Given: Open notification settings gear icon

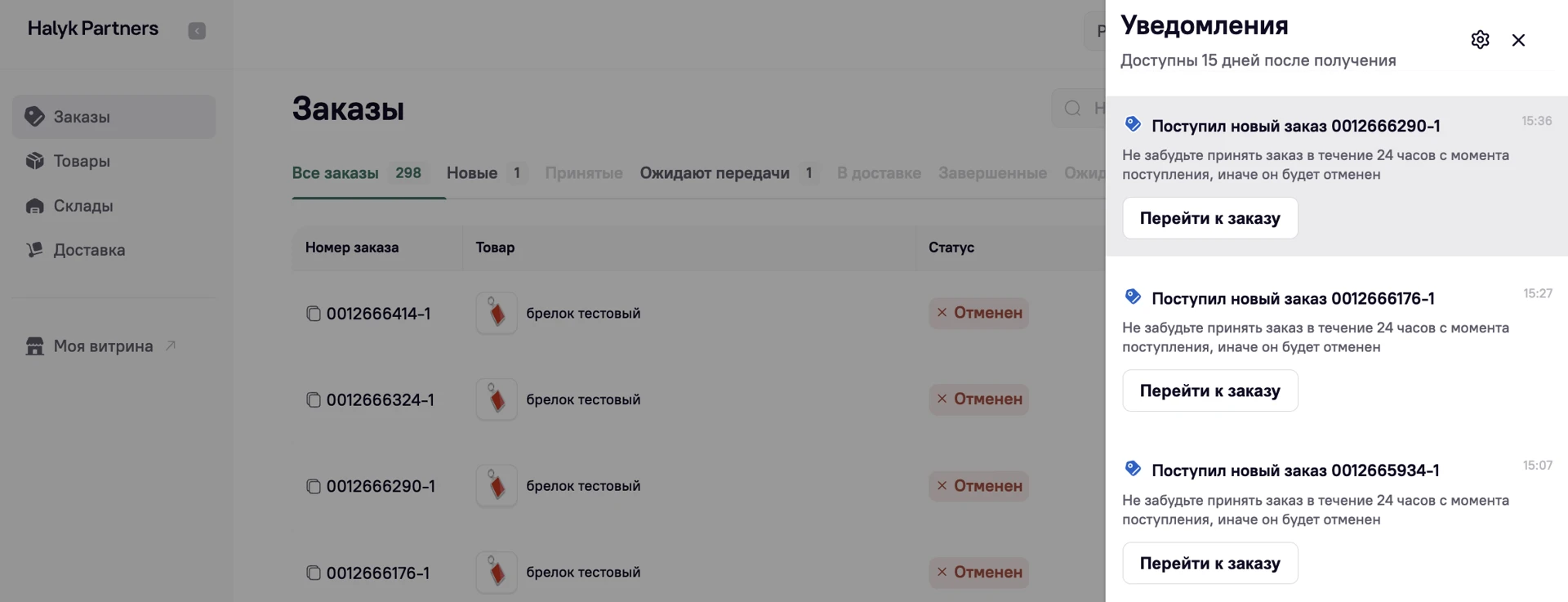Looking at the screenshot, I should pyautogui.click(x=1480, y=40).
